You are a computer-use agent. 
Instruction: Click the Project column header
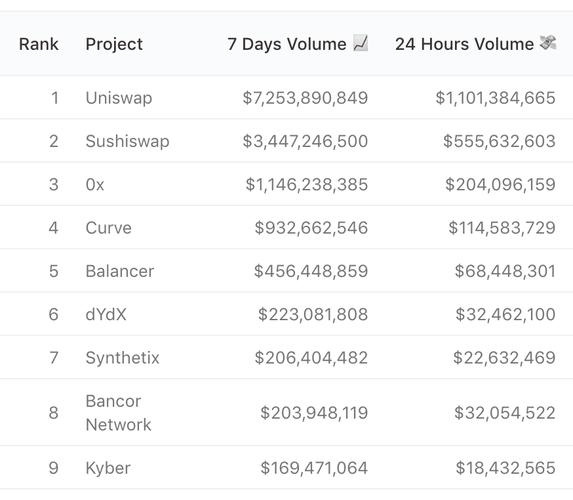[114, 44]
